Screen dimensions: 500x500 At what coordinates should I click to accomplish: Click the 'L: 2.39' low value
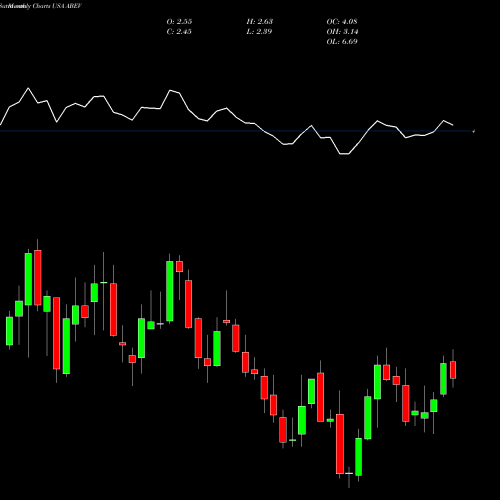click(x=259, y=32)
